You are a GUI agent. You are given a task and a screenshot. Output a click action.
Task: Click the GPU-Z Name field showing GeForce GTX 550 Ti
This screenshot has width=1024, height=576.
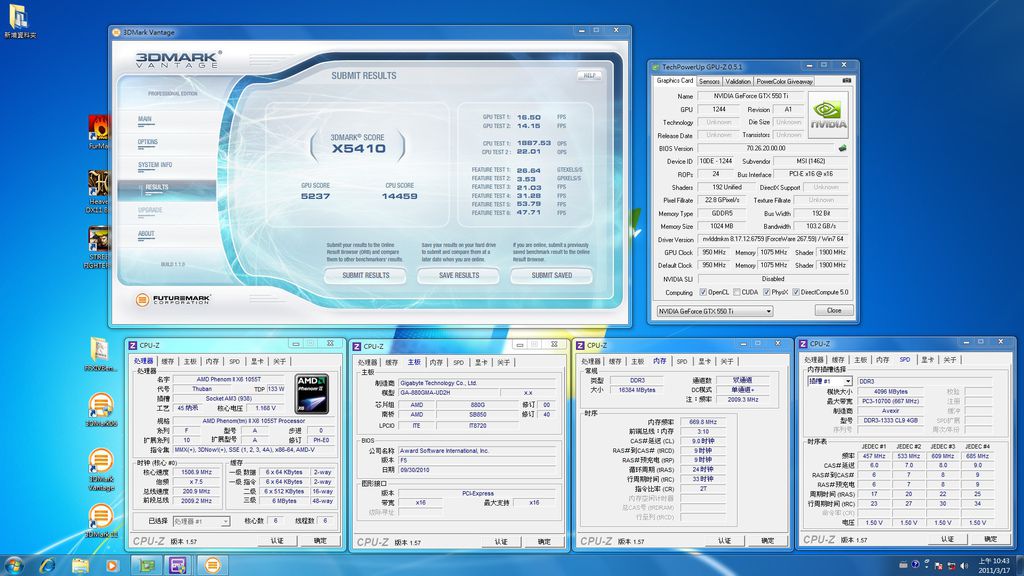pyautogui.click(x=751, y=96)
